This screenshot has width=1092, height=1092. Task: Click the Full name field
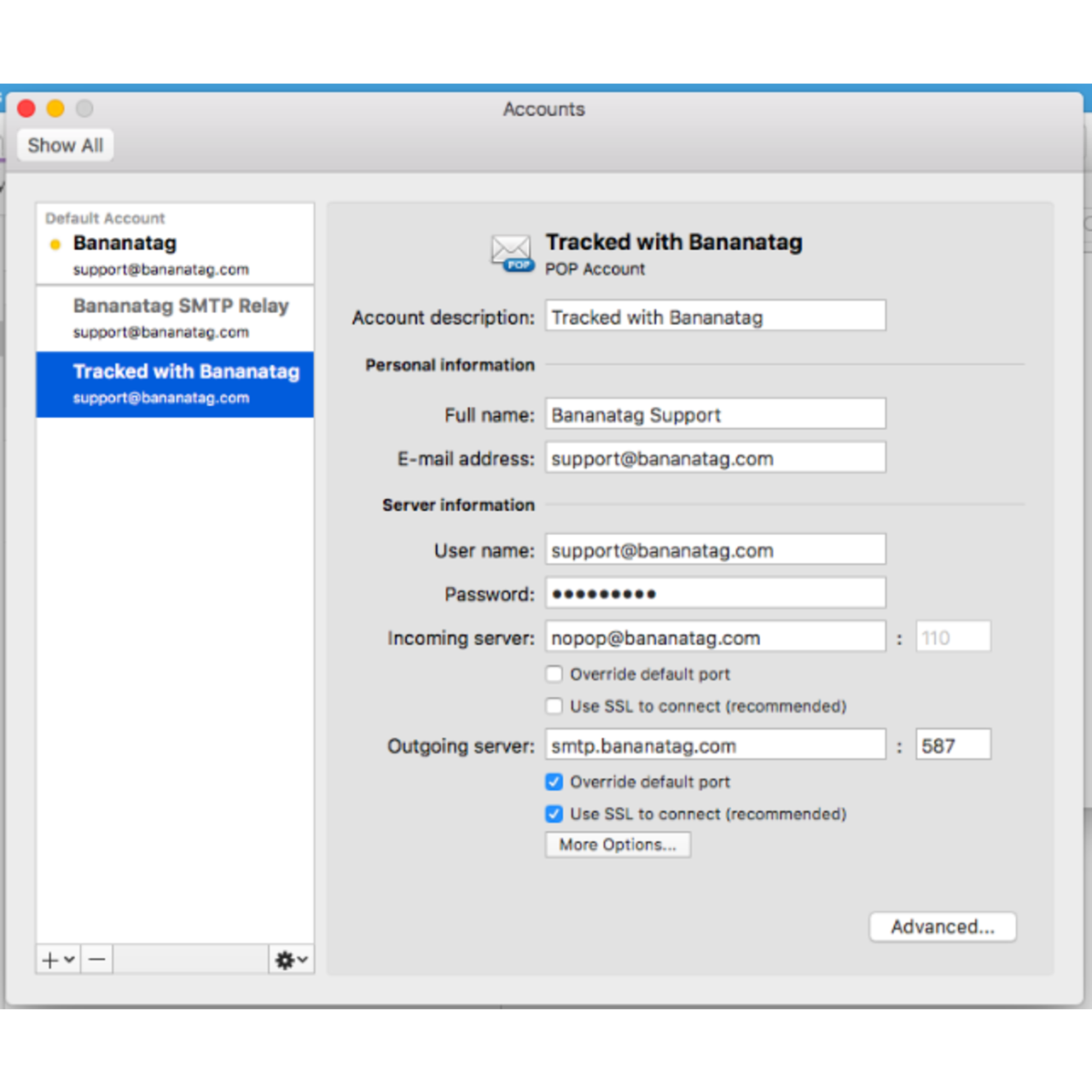(x=716, y=414)
